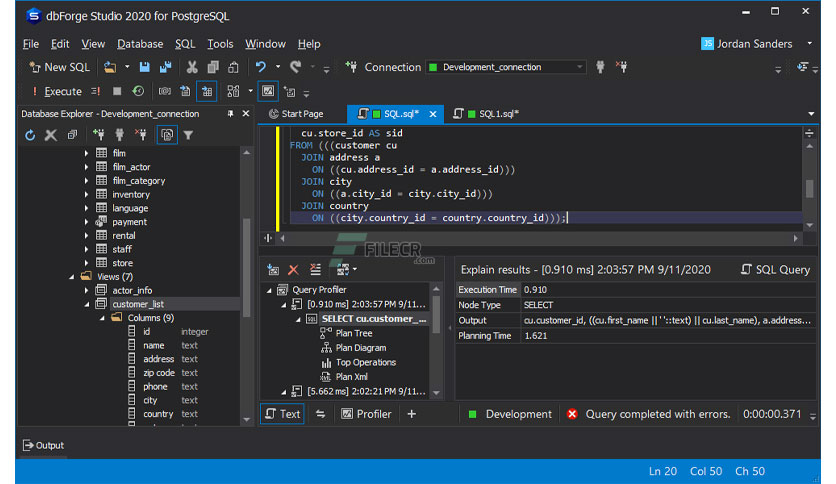Click the Collapse All icon in Database Explorer

[x=72, y=135]
